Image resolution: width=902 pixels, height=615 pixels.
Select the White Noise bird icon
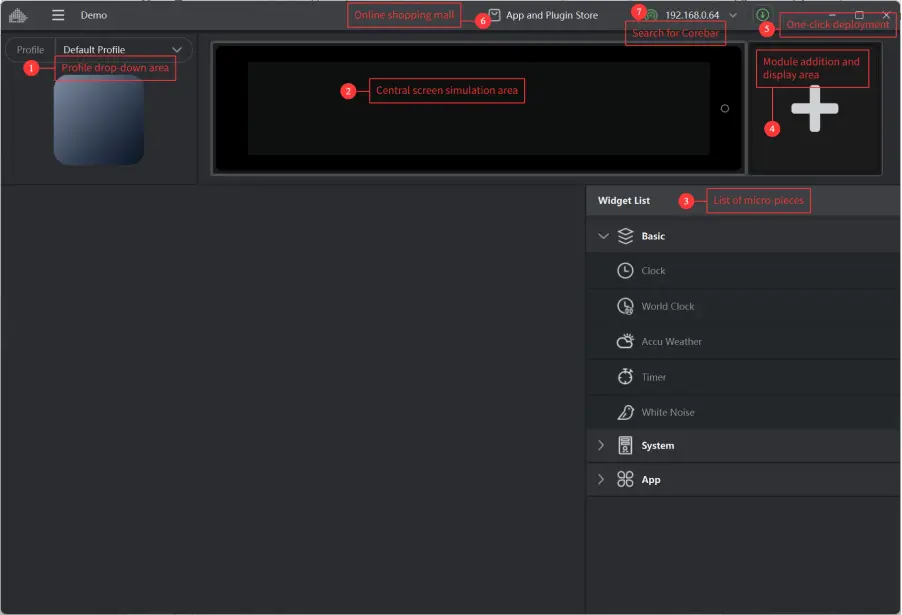click(625, 412)
